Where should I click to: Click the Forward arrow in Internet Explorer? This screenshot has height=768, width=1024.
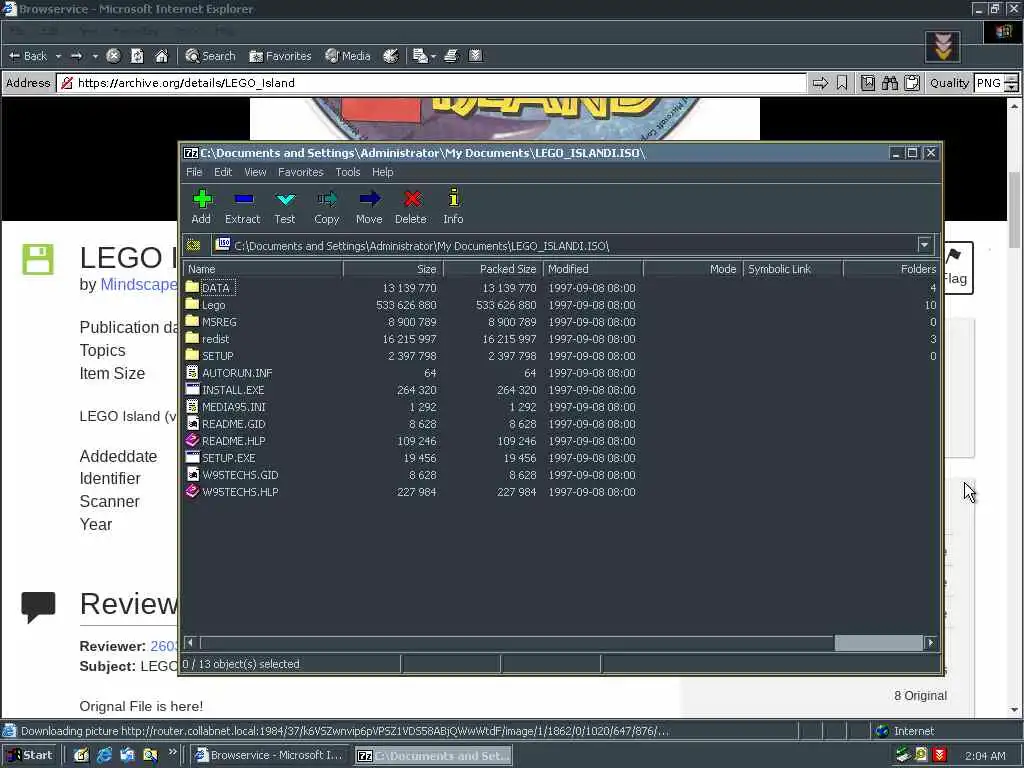point(76,56)
